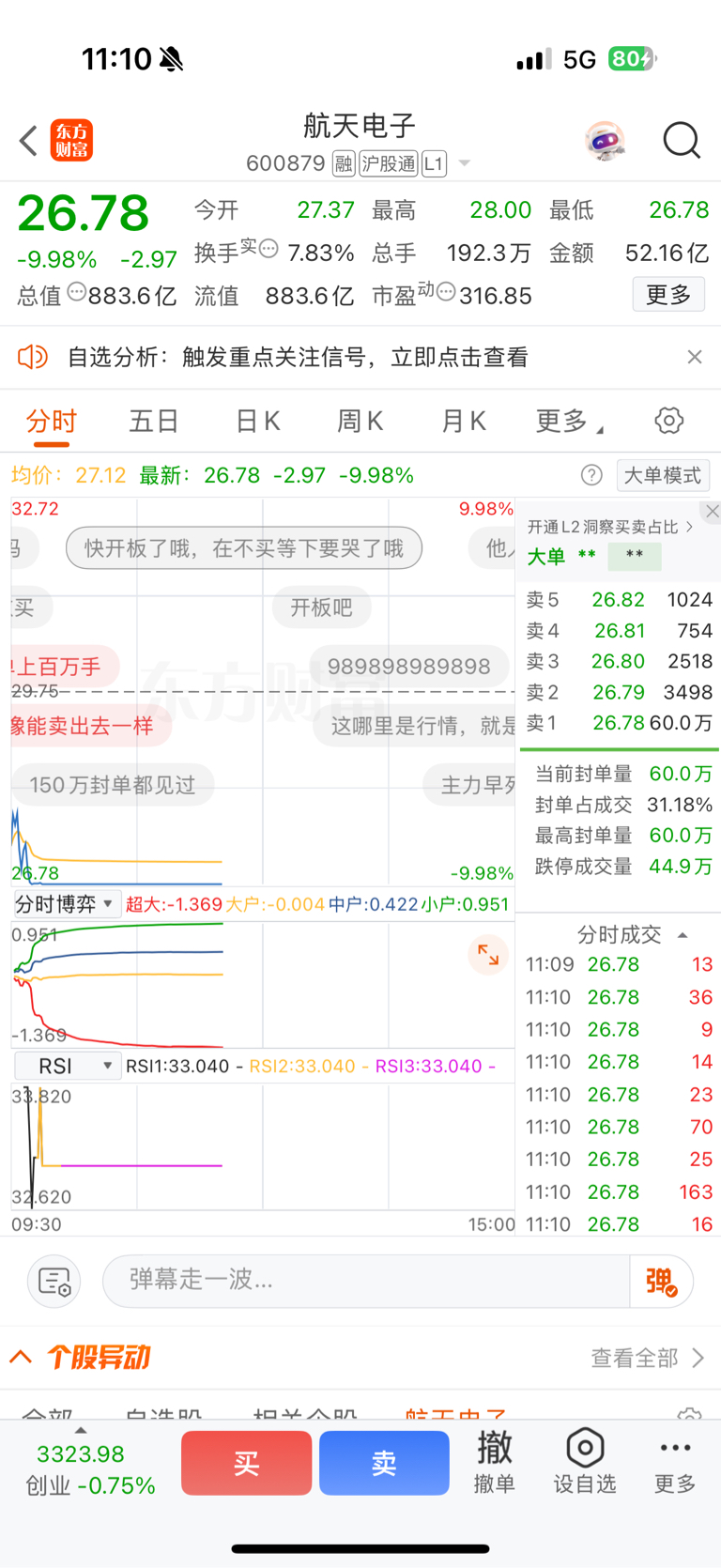This screenshot has width=721, height=1568.
Task: Open chart settings gear icon
Action: [669, 420]
